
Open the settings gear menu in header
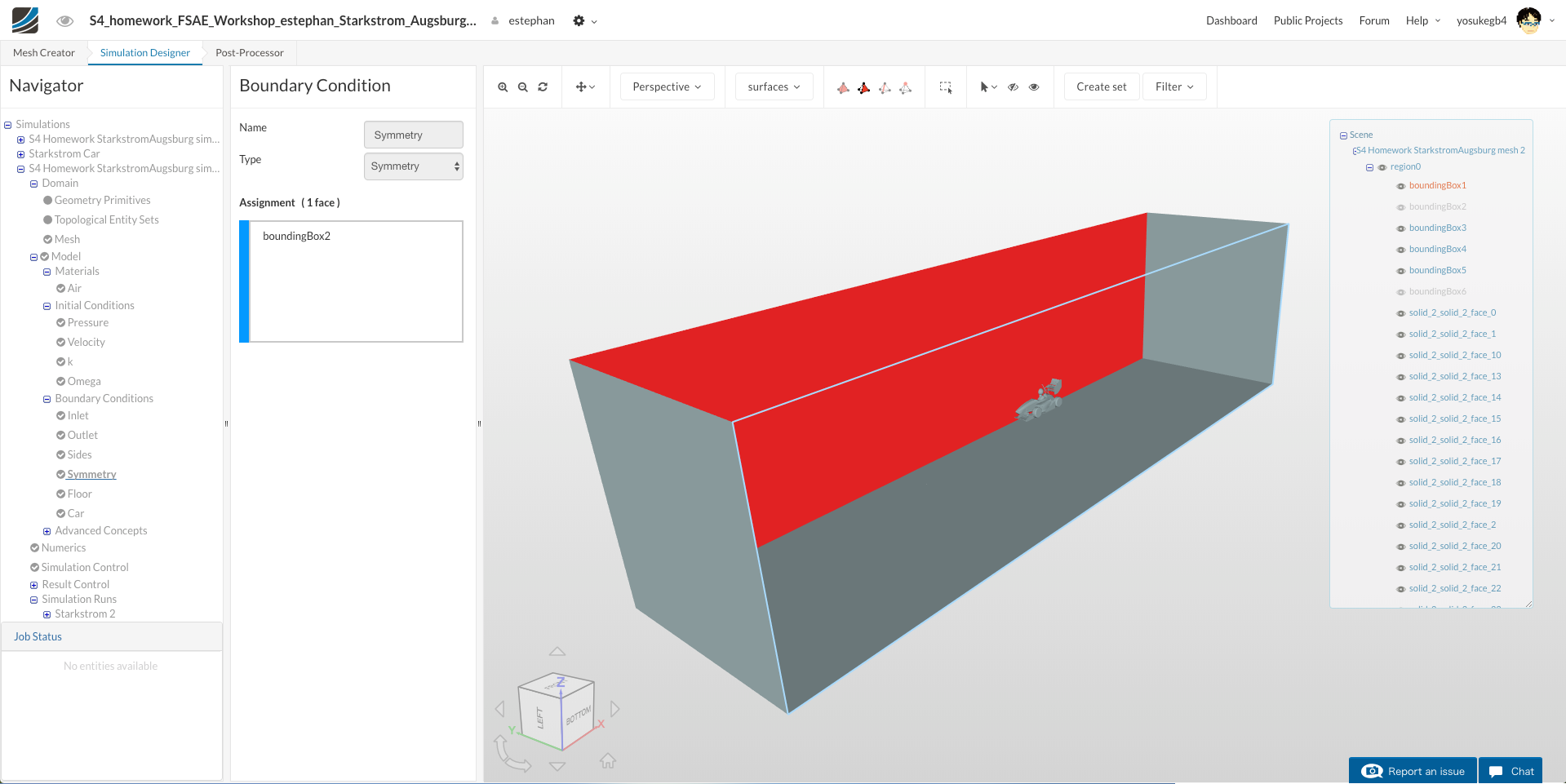pyautogui.click(x=584, y=21)
